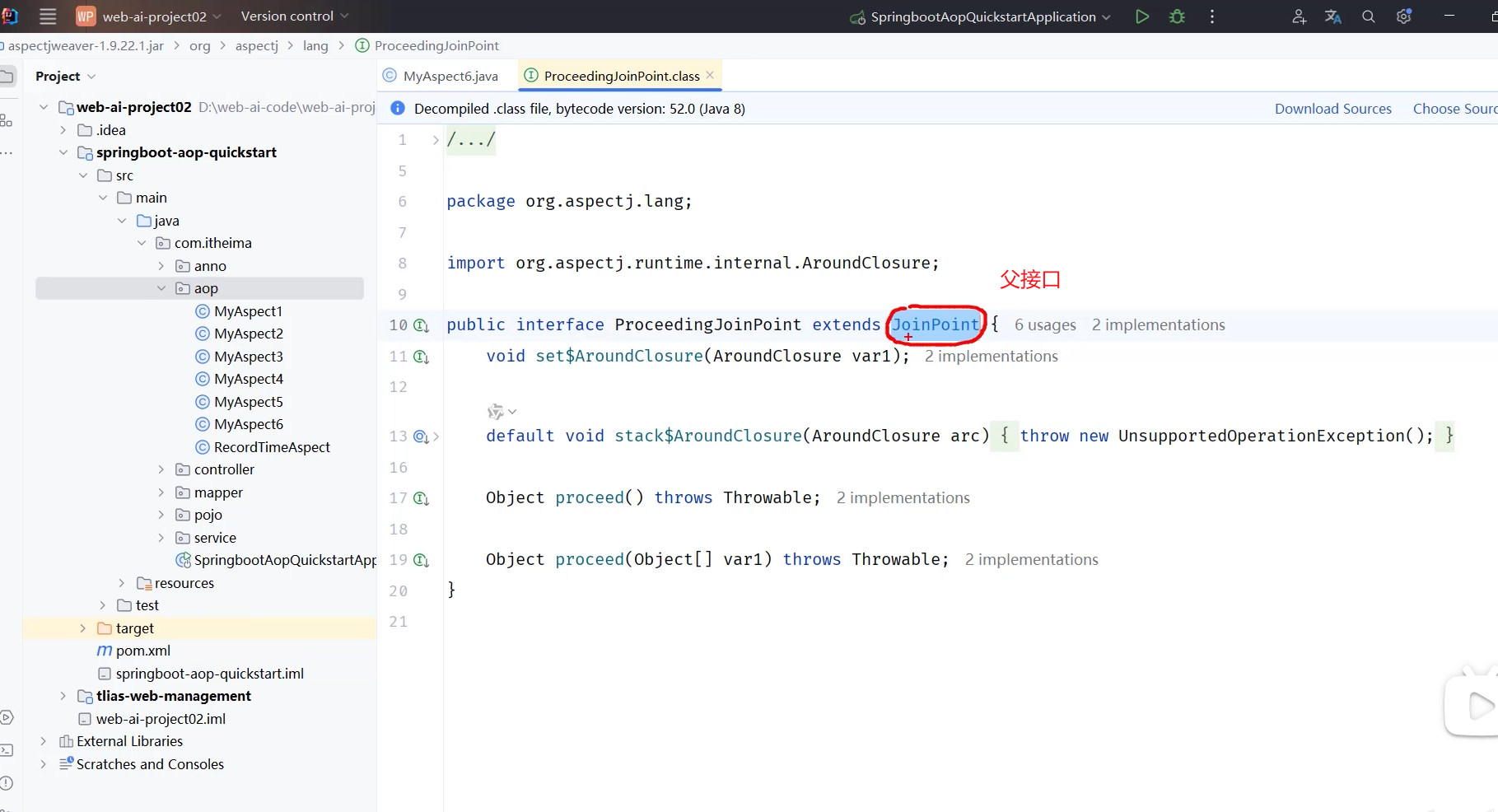The width and height of the screenshot is (1498, 812).
Task: Click the translate icon in the toolbar
Action: coord(1333,16)
